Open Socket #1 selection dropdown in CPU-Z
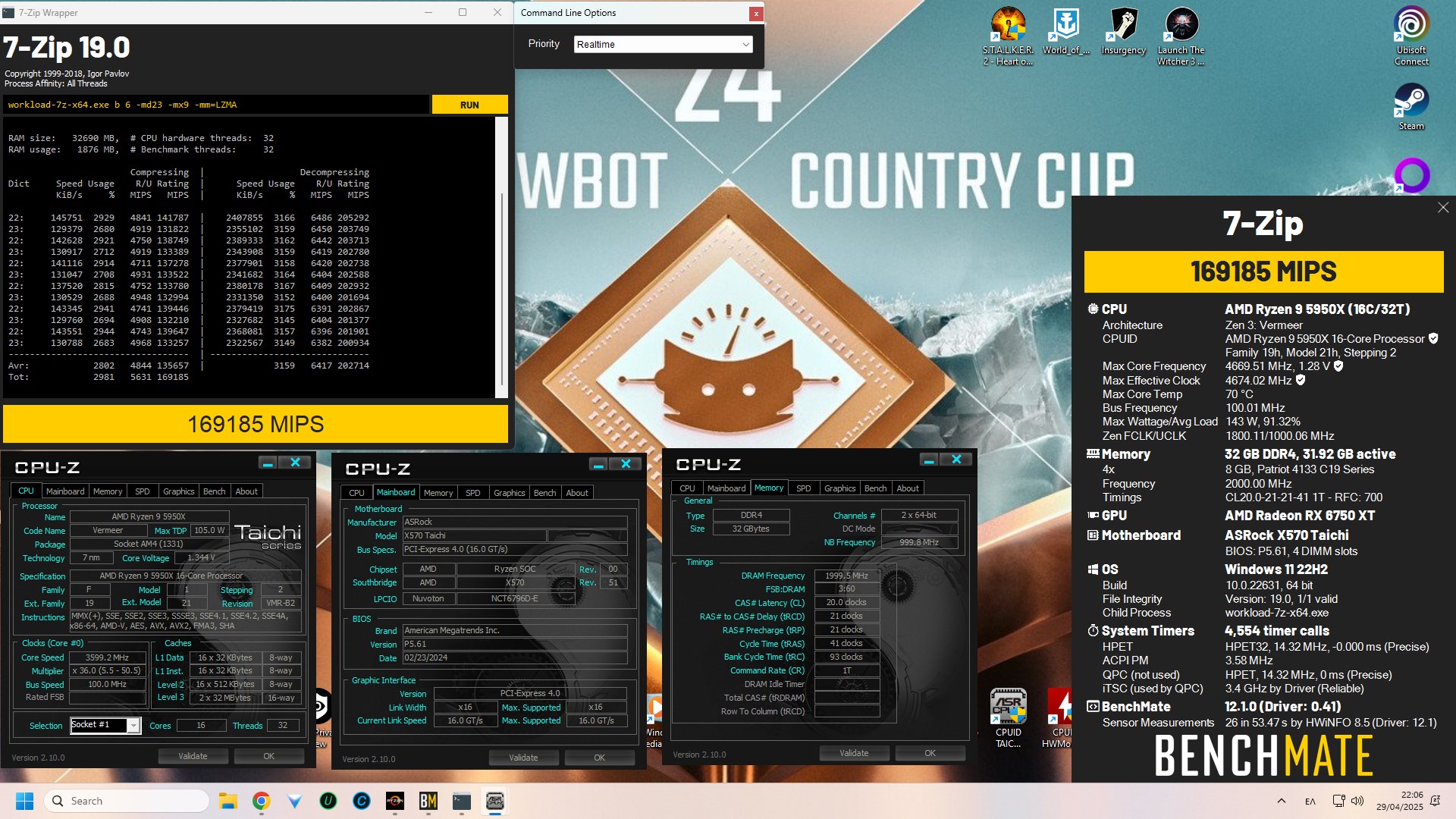Screen dimensions: 1456x819 (105, 725)
